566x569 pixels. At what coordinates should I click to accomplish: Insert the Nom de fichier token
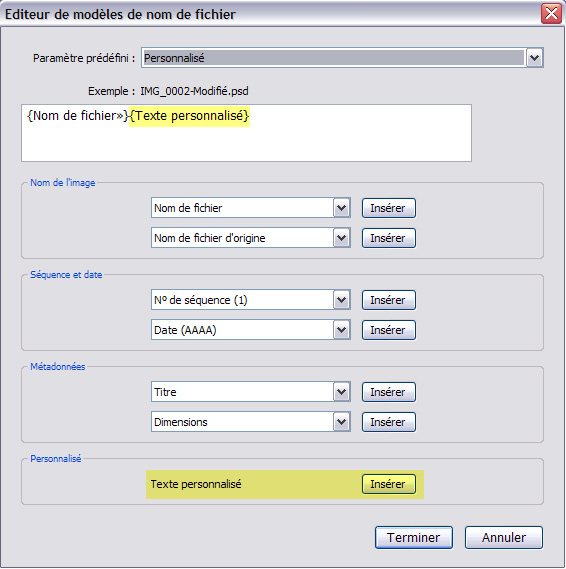389,208
